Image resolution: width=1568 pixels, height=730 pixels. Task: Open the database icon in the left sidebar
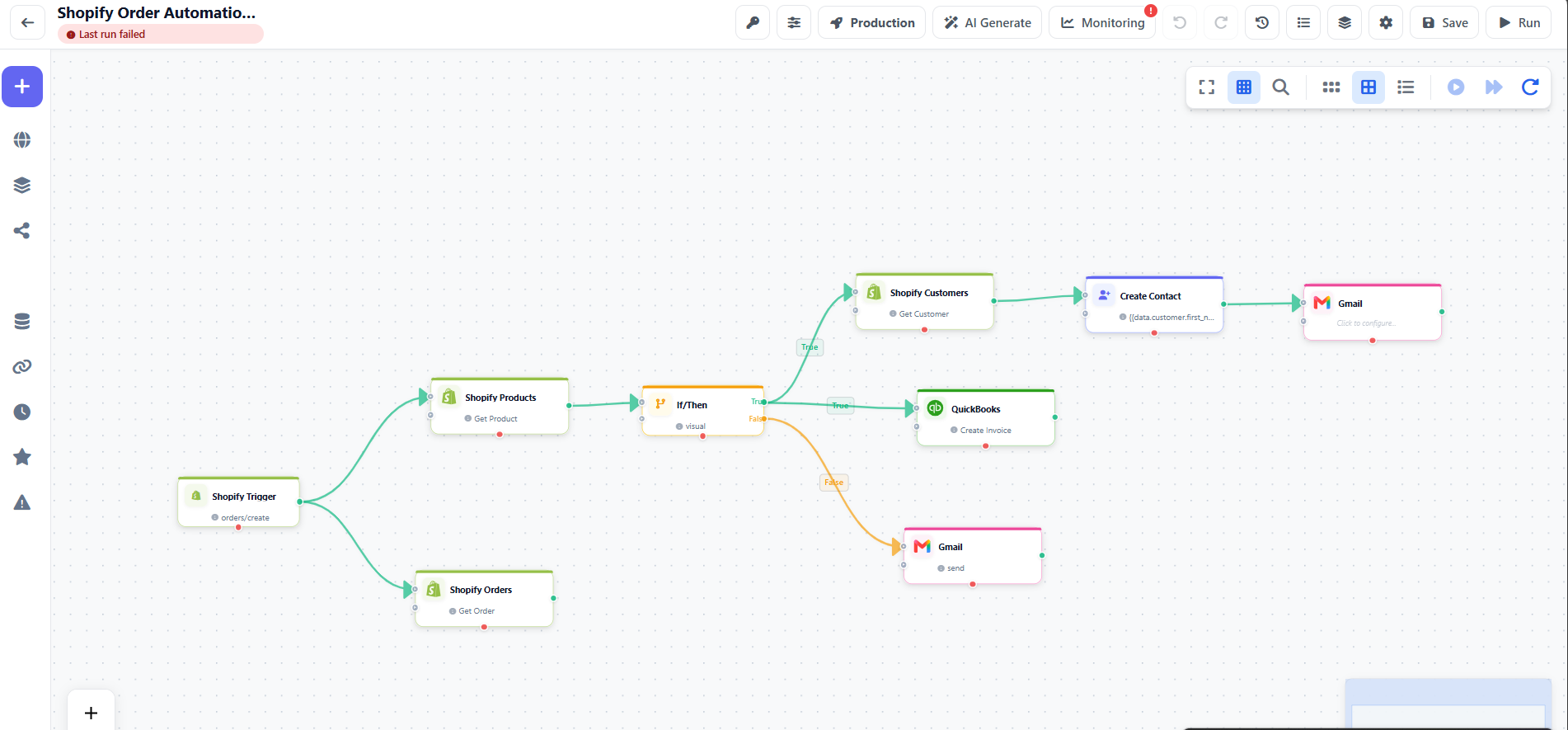22,322
